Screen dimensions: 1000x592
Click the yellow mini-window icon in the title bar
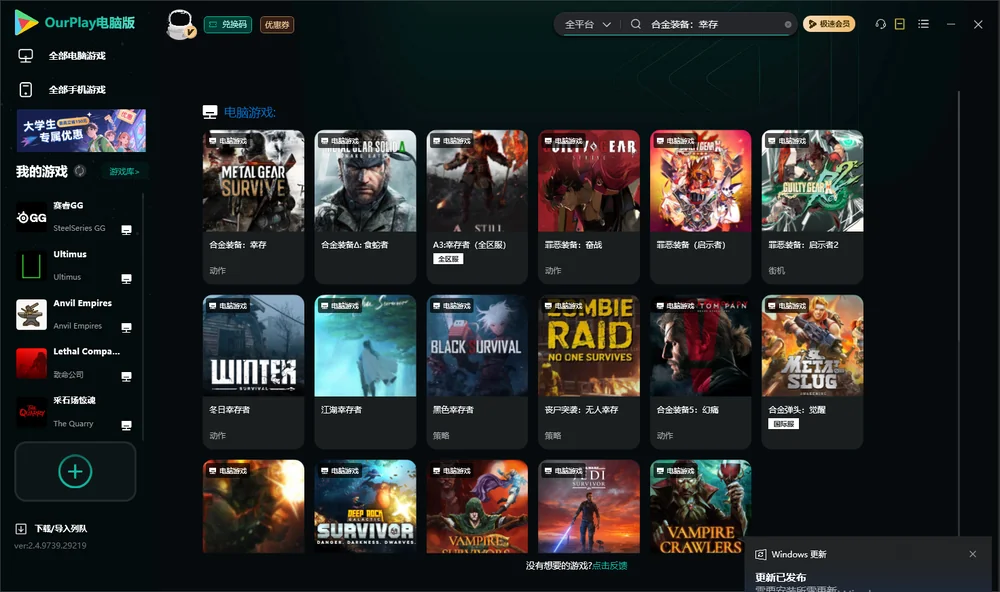[x=900, y=24]
